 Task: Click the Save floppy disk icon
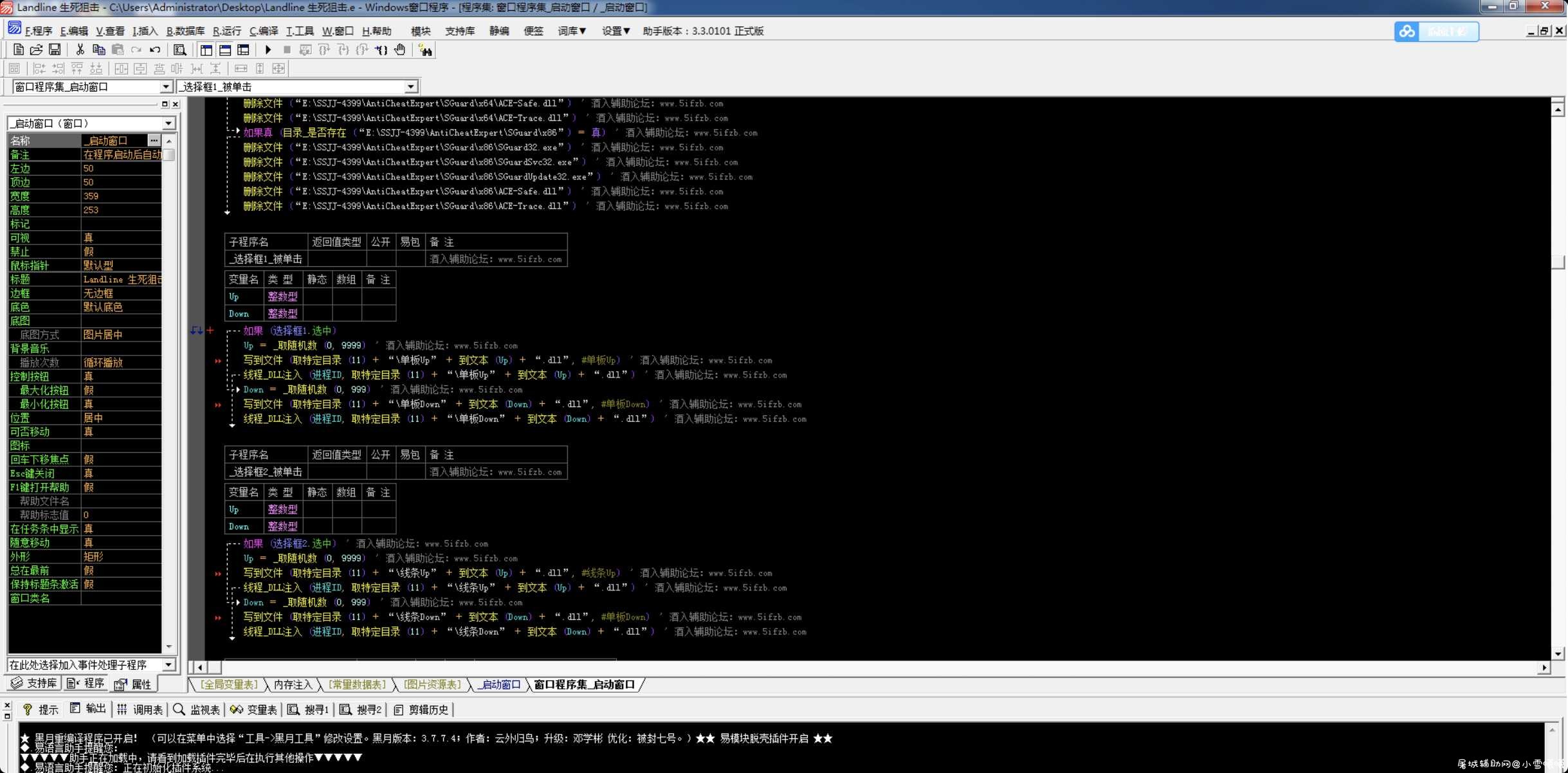click(55, 50)
